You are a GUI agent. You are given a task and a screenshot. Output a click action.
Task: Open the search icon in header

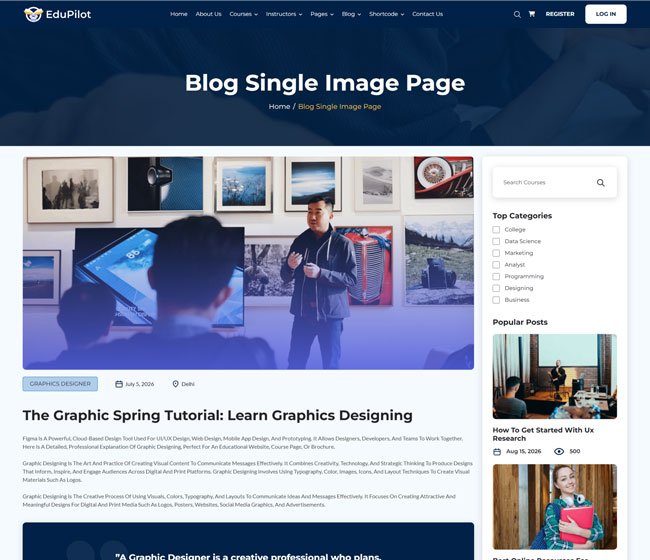pyautogui.click(x=517, y=15)
